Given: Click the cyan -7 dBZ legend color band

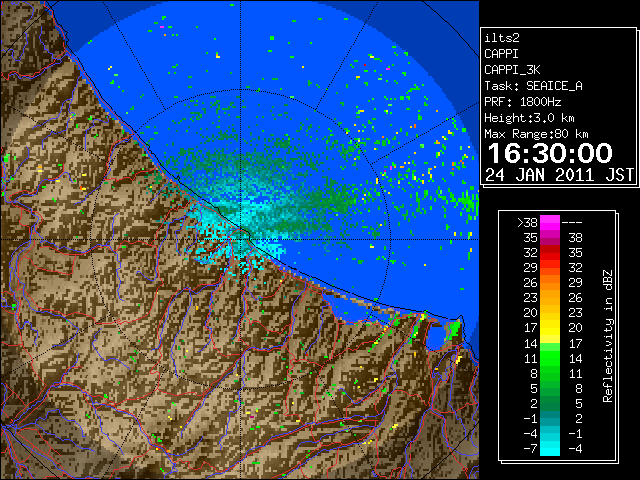Looking at the screenshot, I should pyautogui.click(x=550, y=448).
